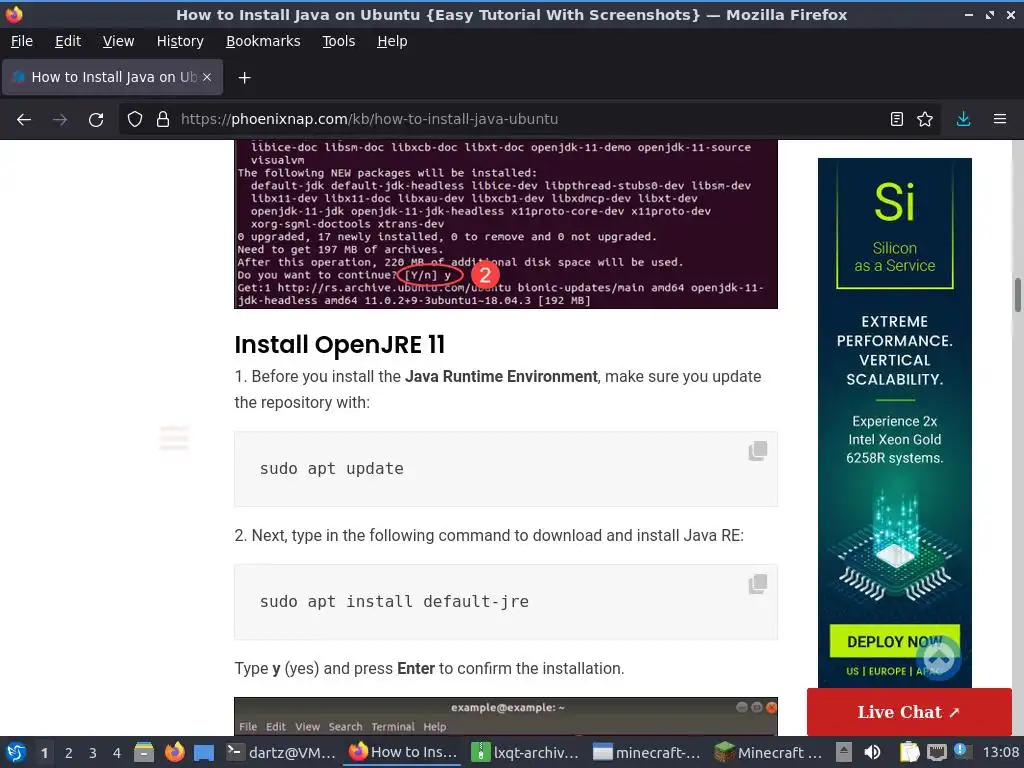Viewport: 1024px width, 768px height.
Task: Open update notification tray icon
Action: pyautogui.click(x=963, y=751)
